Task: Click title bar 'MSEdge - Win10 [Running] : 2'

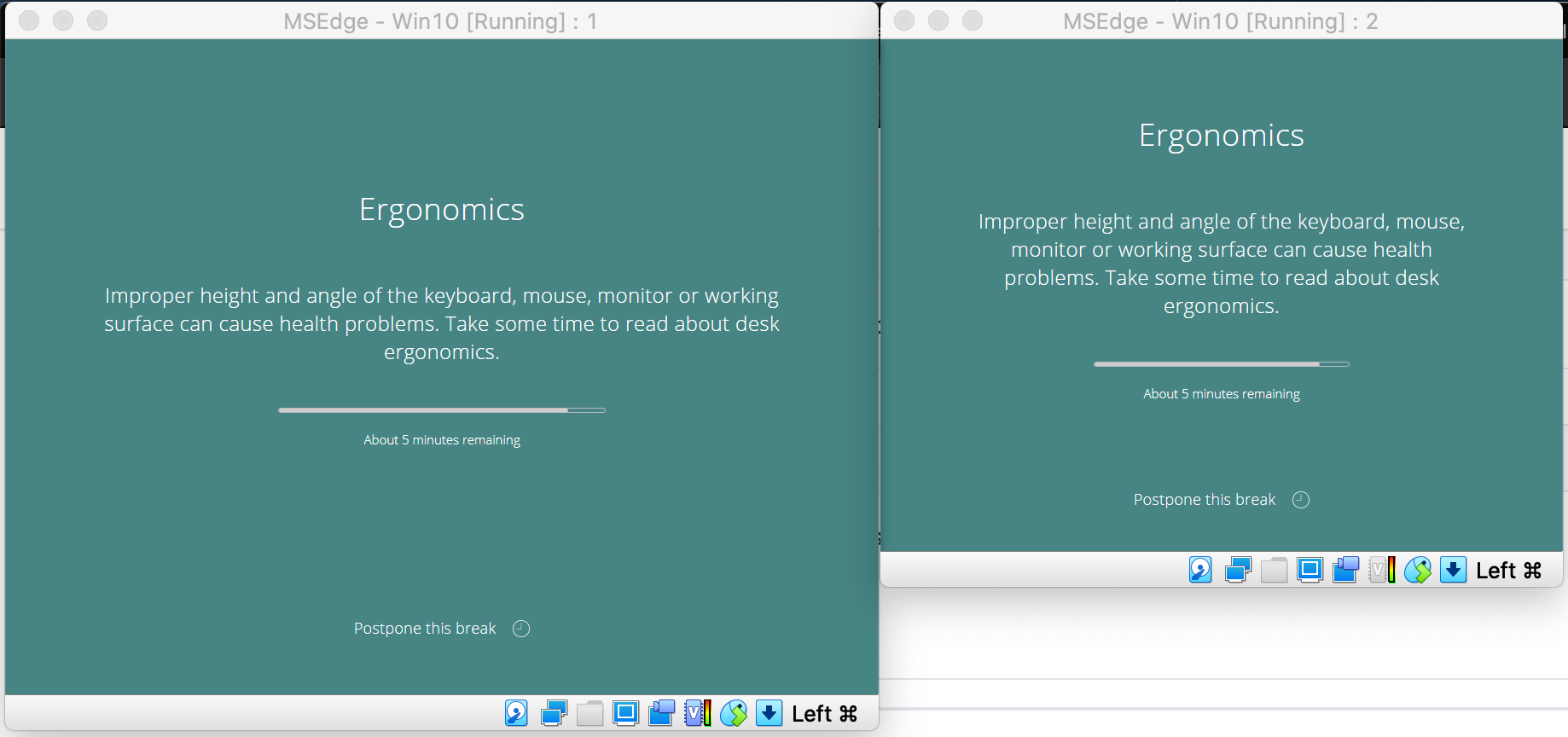Action: (x=1220, y=21)
